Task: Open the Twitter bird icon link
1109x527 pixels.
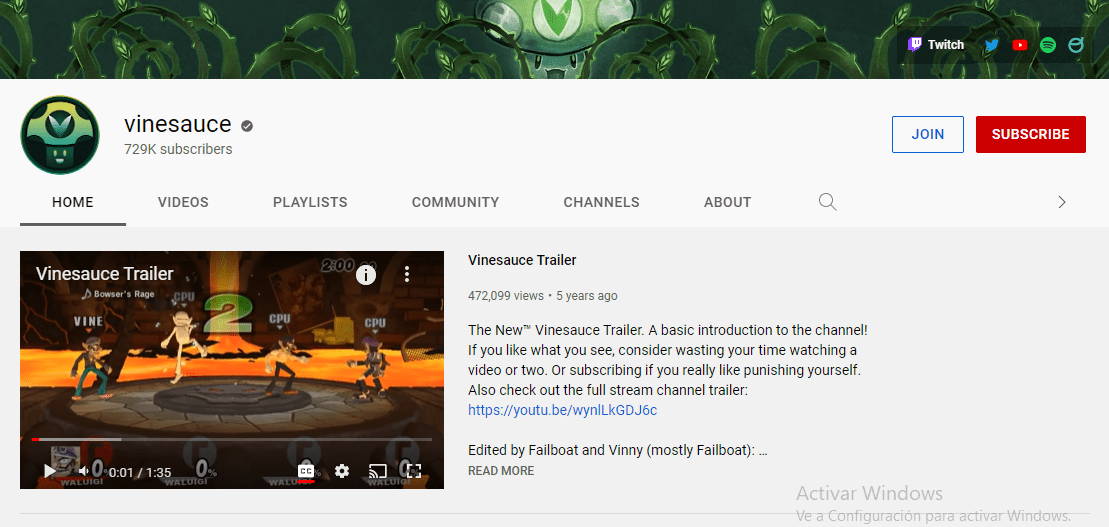Action: (992, 45)
